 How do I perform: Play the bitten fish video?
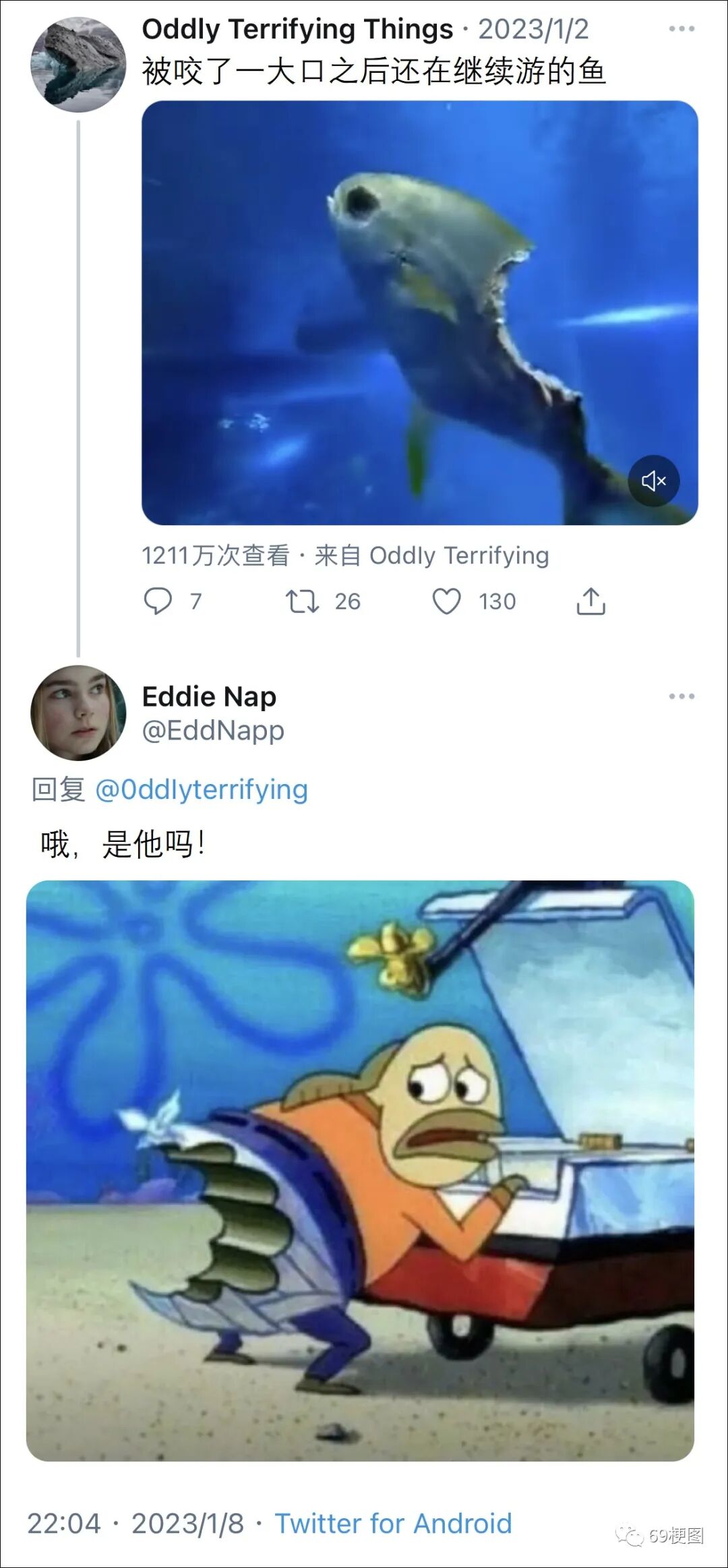[x=419, y=313]
